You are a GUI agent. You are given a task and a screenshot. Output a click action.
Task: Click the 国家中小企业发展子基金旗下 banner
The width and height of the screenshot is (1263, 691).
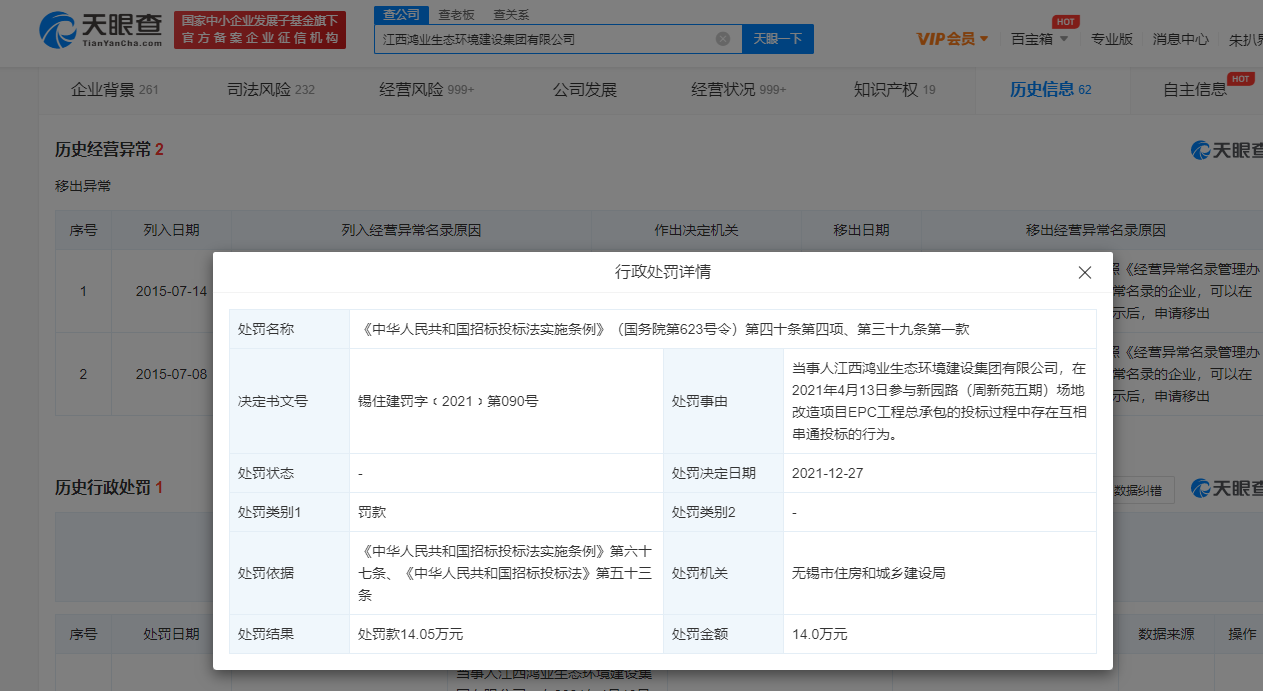click(x=260, y=30)
